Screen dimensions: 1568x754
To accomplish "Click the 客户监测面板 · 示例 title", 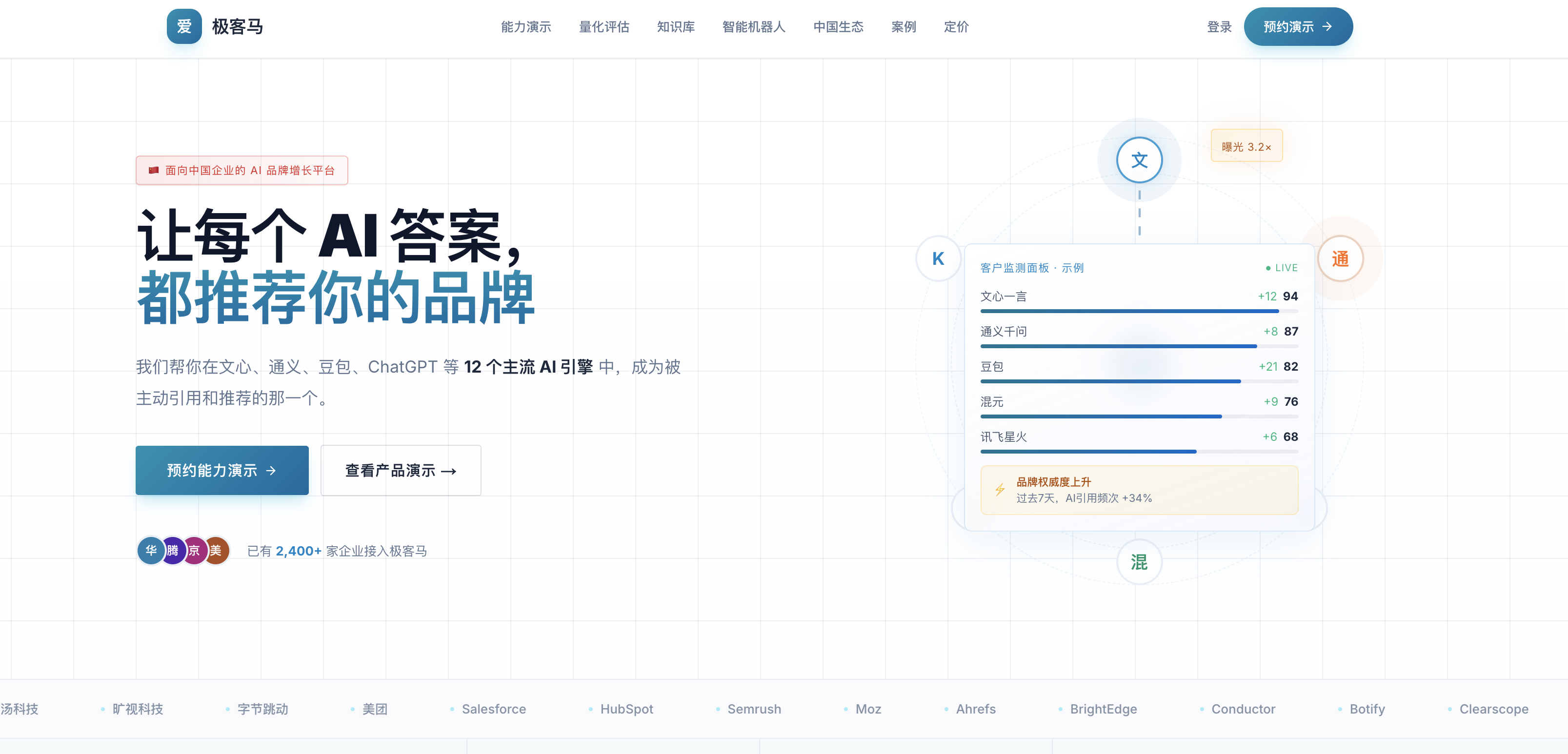I will click(x=1032, y=268).
